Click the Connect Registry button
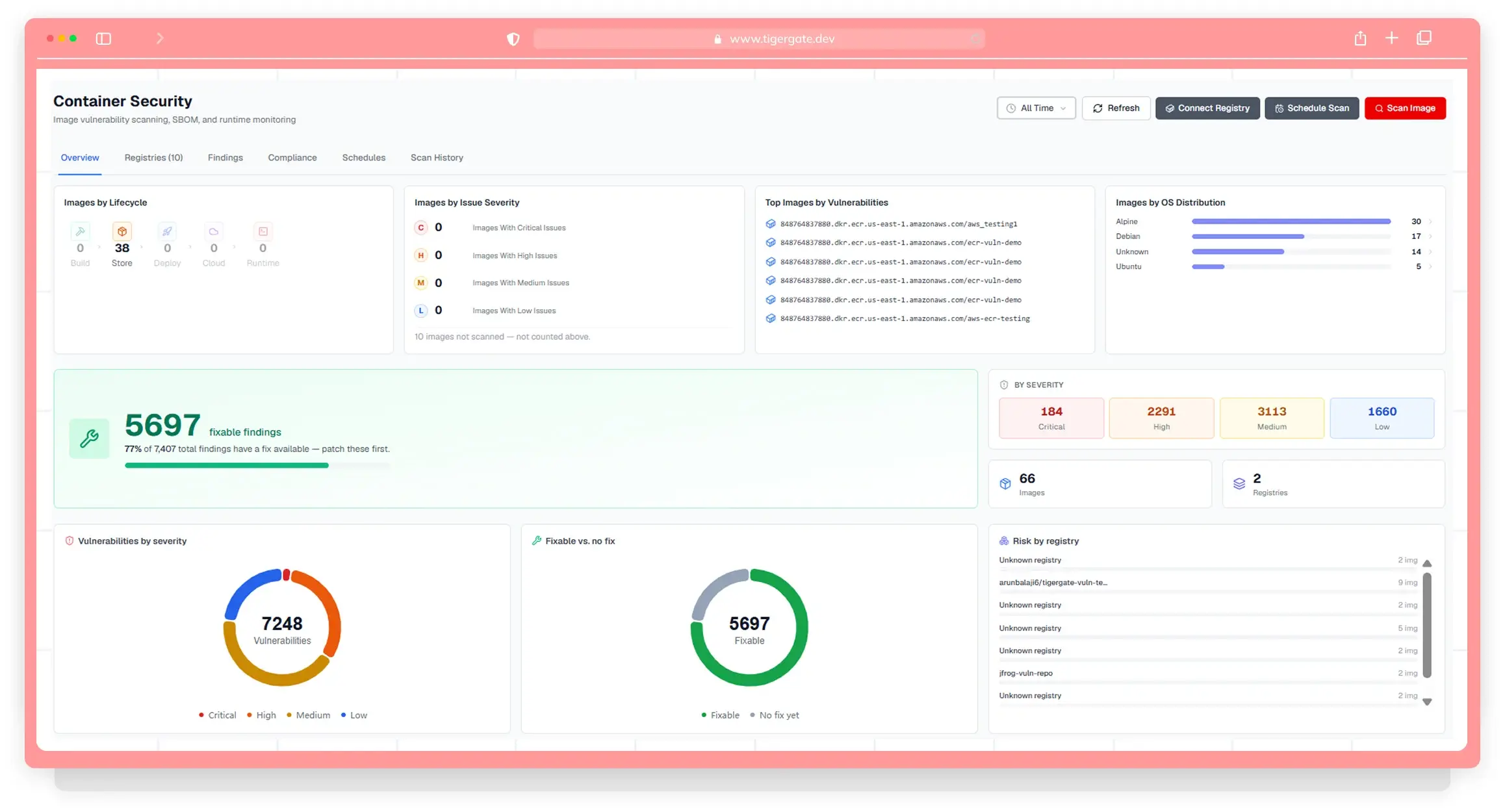This screenshot has height=812, width=1505. point(1207,108)
